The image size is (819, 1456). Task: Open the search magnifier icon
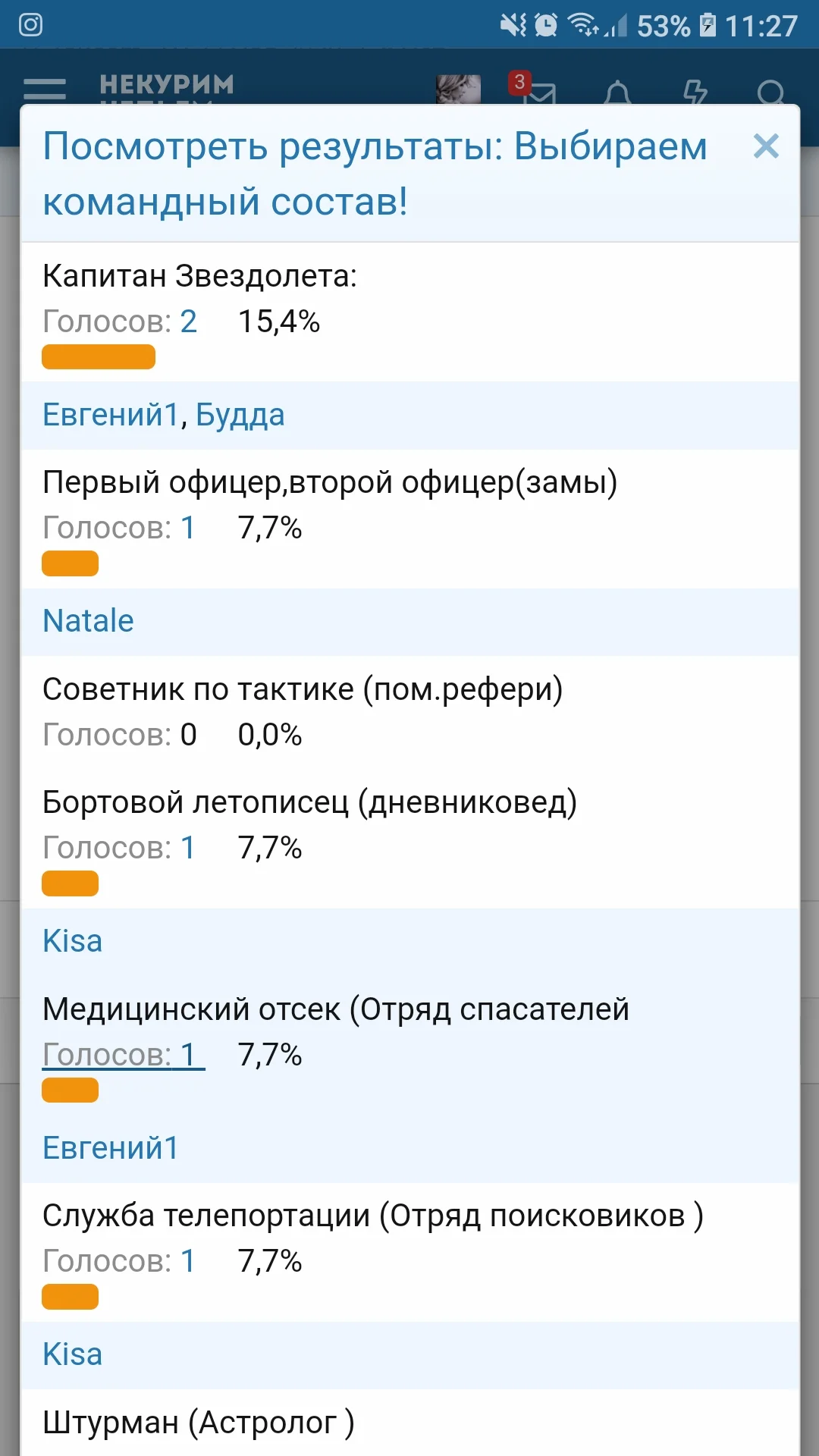[770, 94]
